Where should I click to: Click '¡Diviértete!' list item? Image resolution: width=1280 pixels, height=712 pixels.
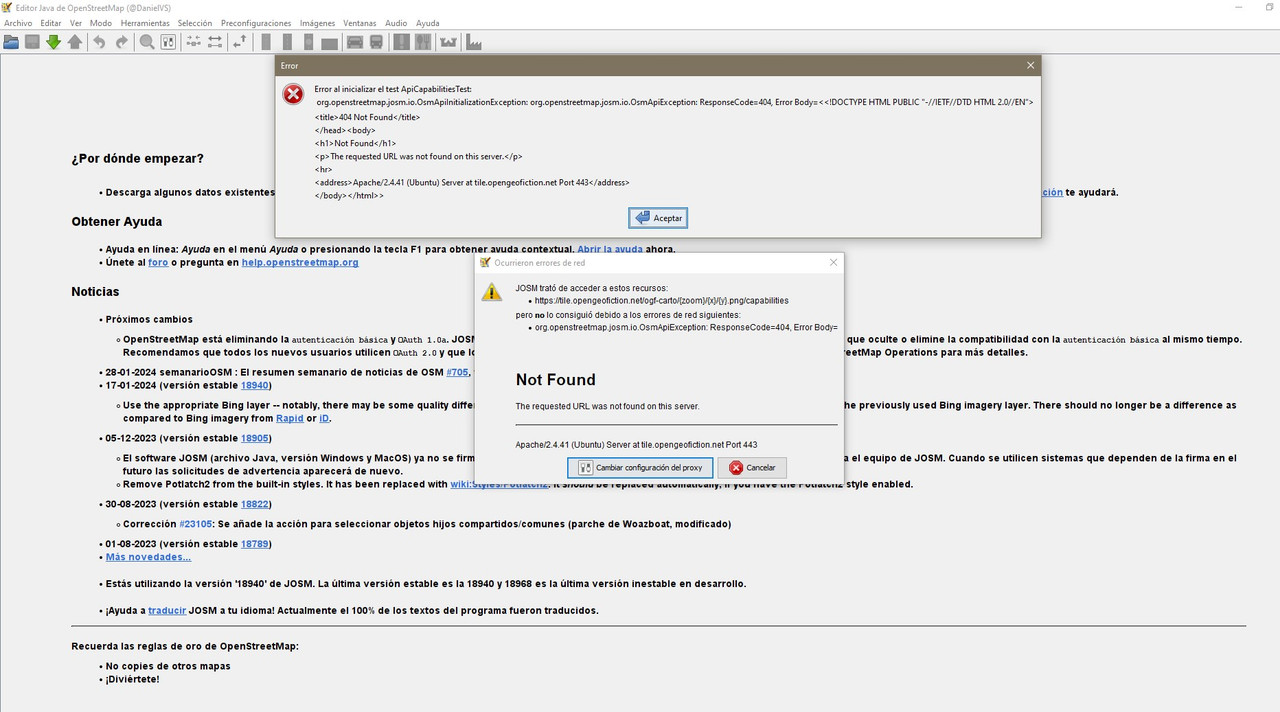(x=132, y=679)
